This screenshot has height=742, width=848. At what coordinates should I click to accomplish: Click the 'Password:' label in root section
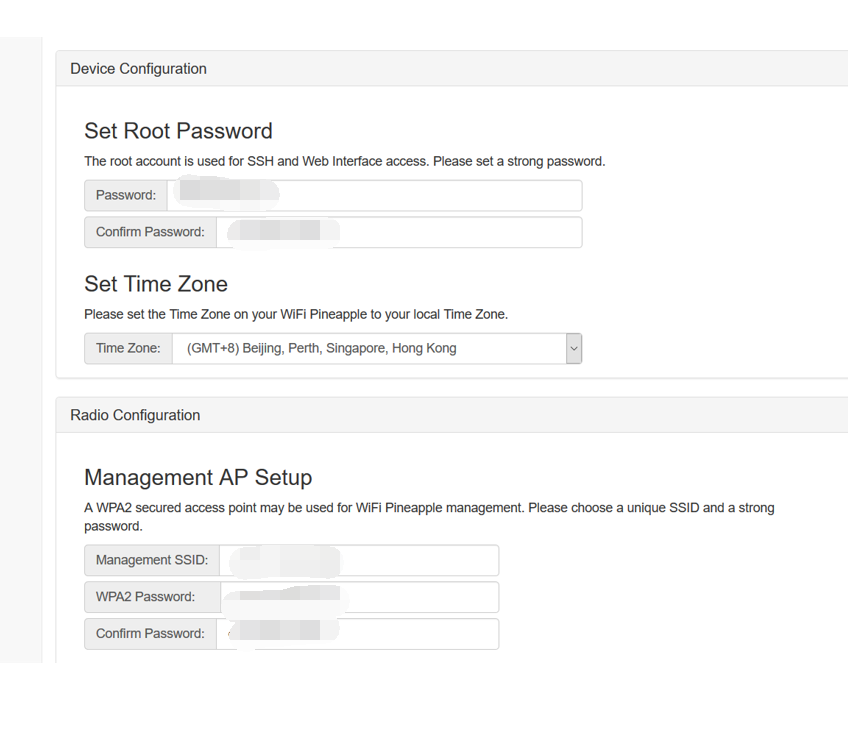126,195
